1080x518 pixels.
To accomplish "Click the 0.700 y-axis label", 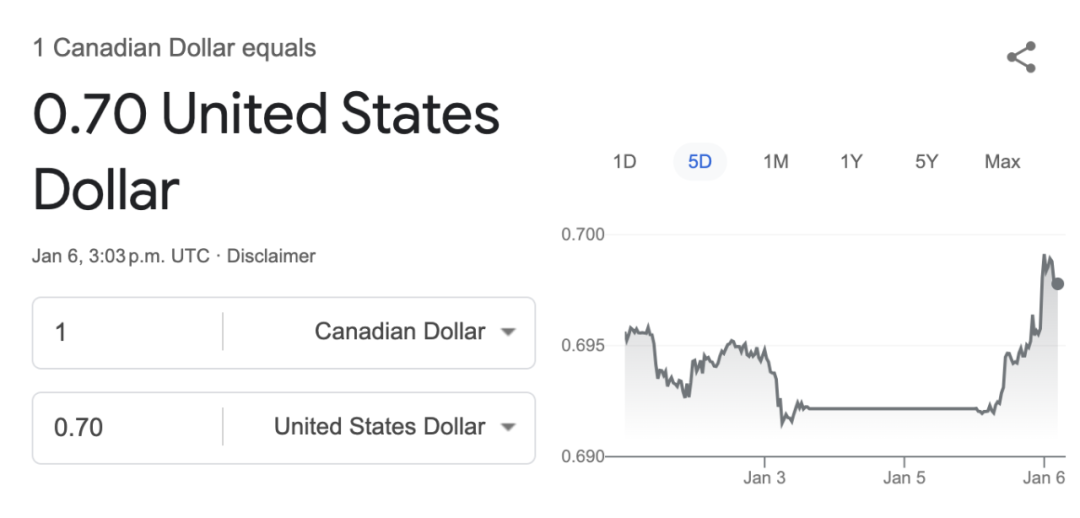I will pos(583,234).
